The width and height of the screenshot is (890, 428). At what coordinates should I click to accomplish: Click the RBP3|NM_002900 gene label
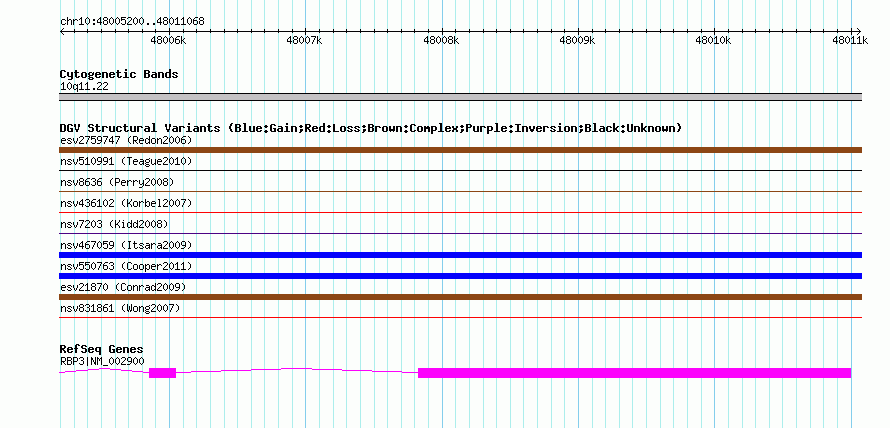[x=102, y=361]
